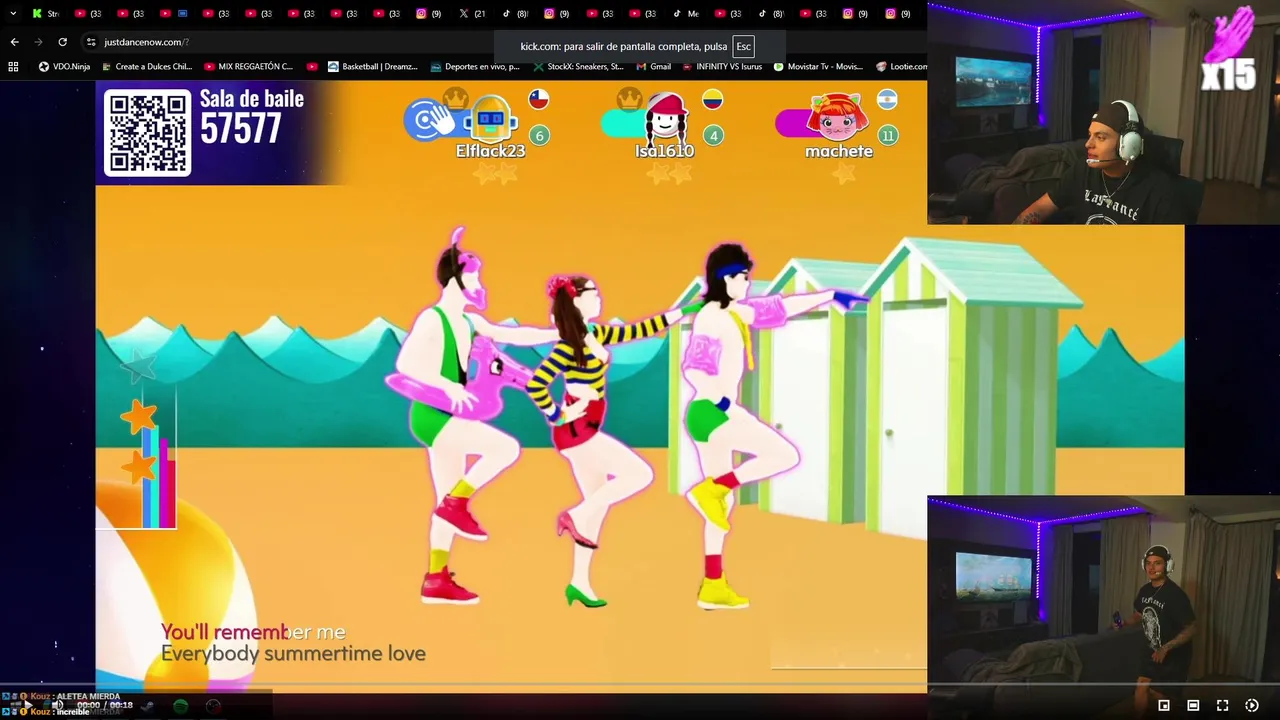The image size is (1280, 720).
Task: Click the Spotify taskbar icon
Action: point(180,706)
